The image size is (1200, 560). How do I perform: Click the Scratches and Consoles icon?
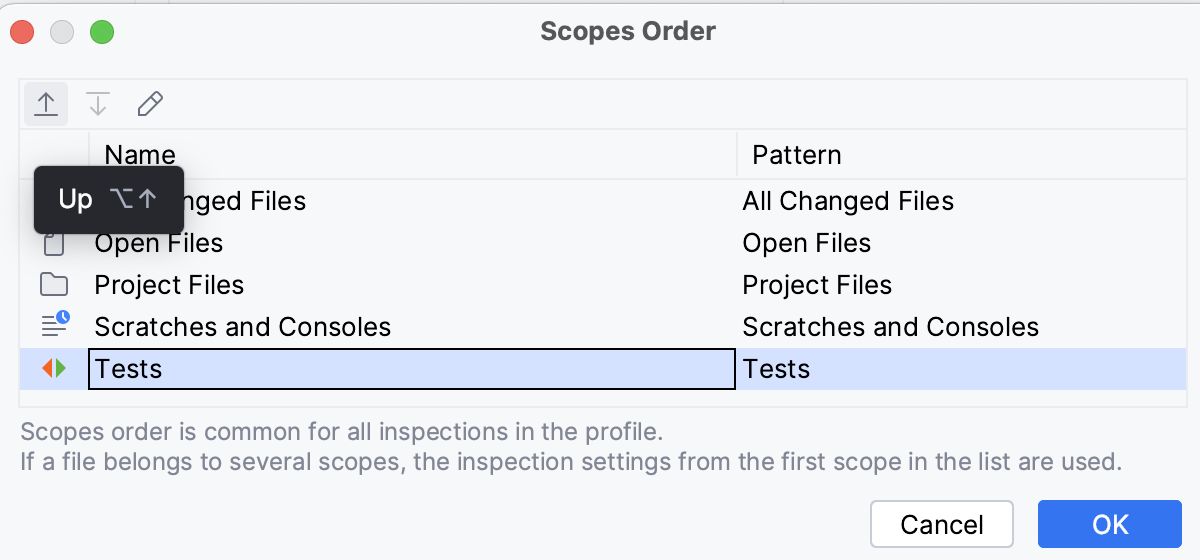pos(55,326)
